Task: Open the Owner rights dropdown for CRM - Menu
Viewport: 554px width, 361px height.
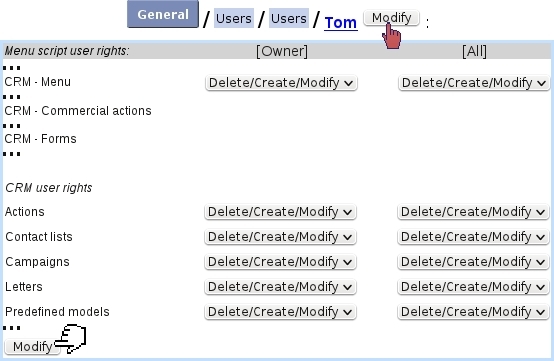Action: pos(281,83)
